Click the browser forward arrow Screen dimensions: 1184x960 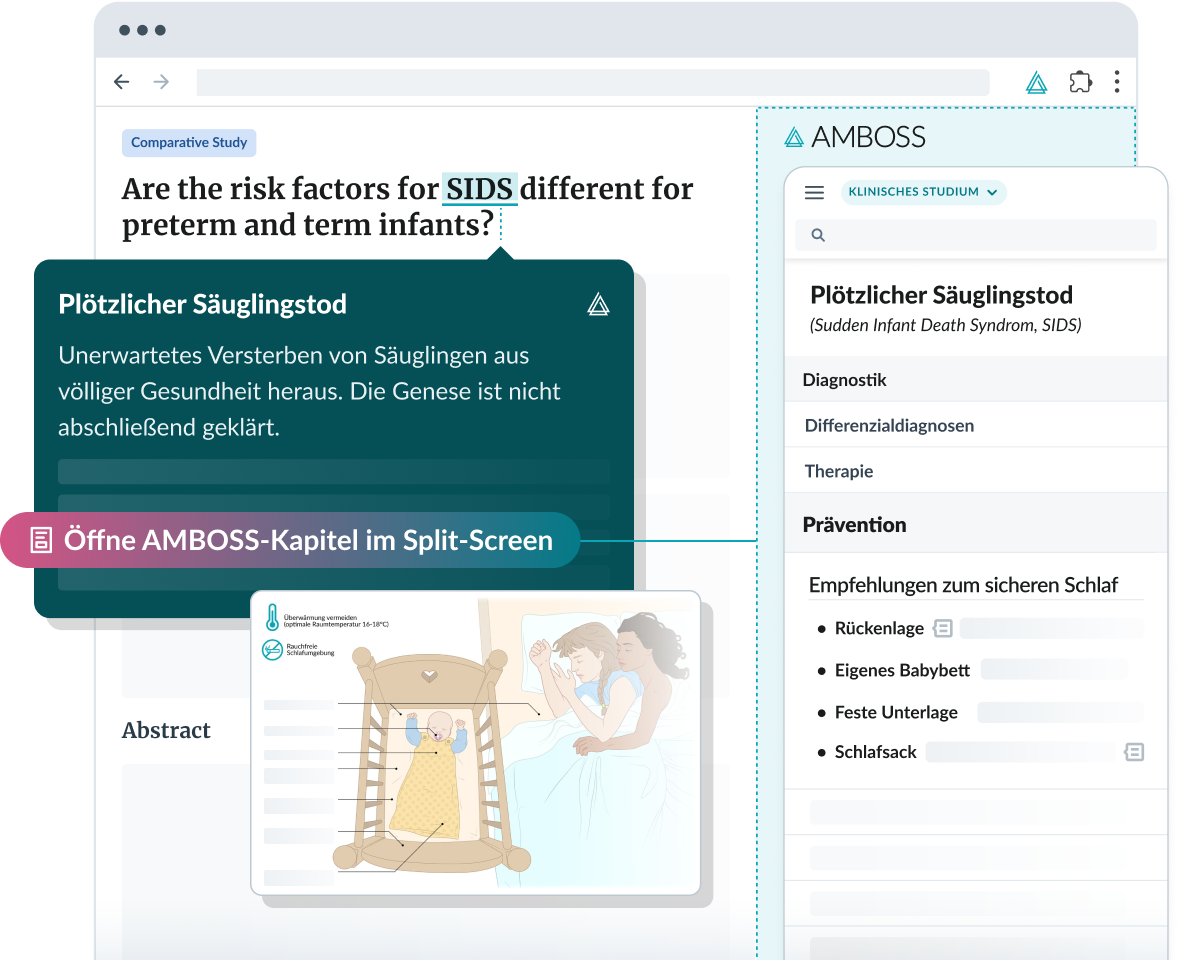pos(161,82)
